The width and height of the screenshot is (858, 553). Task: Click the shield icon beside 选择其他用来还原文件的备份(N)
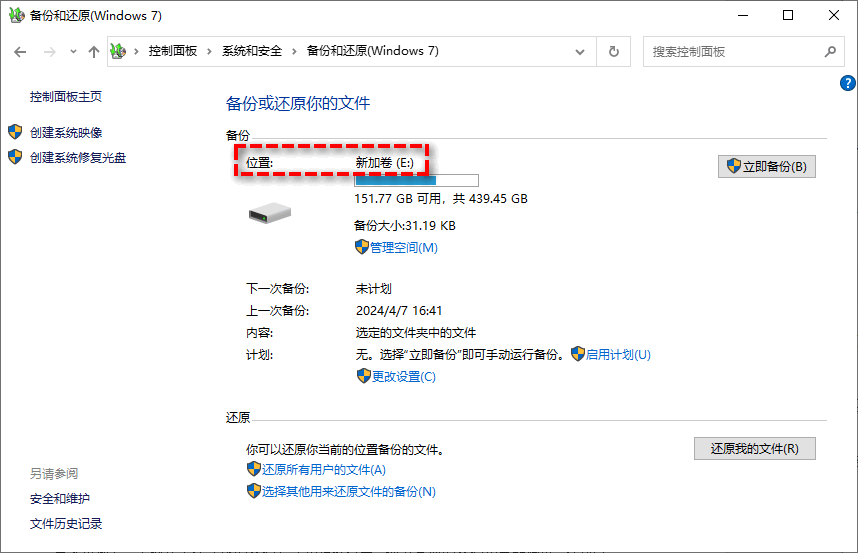253,491
